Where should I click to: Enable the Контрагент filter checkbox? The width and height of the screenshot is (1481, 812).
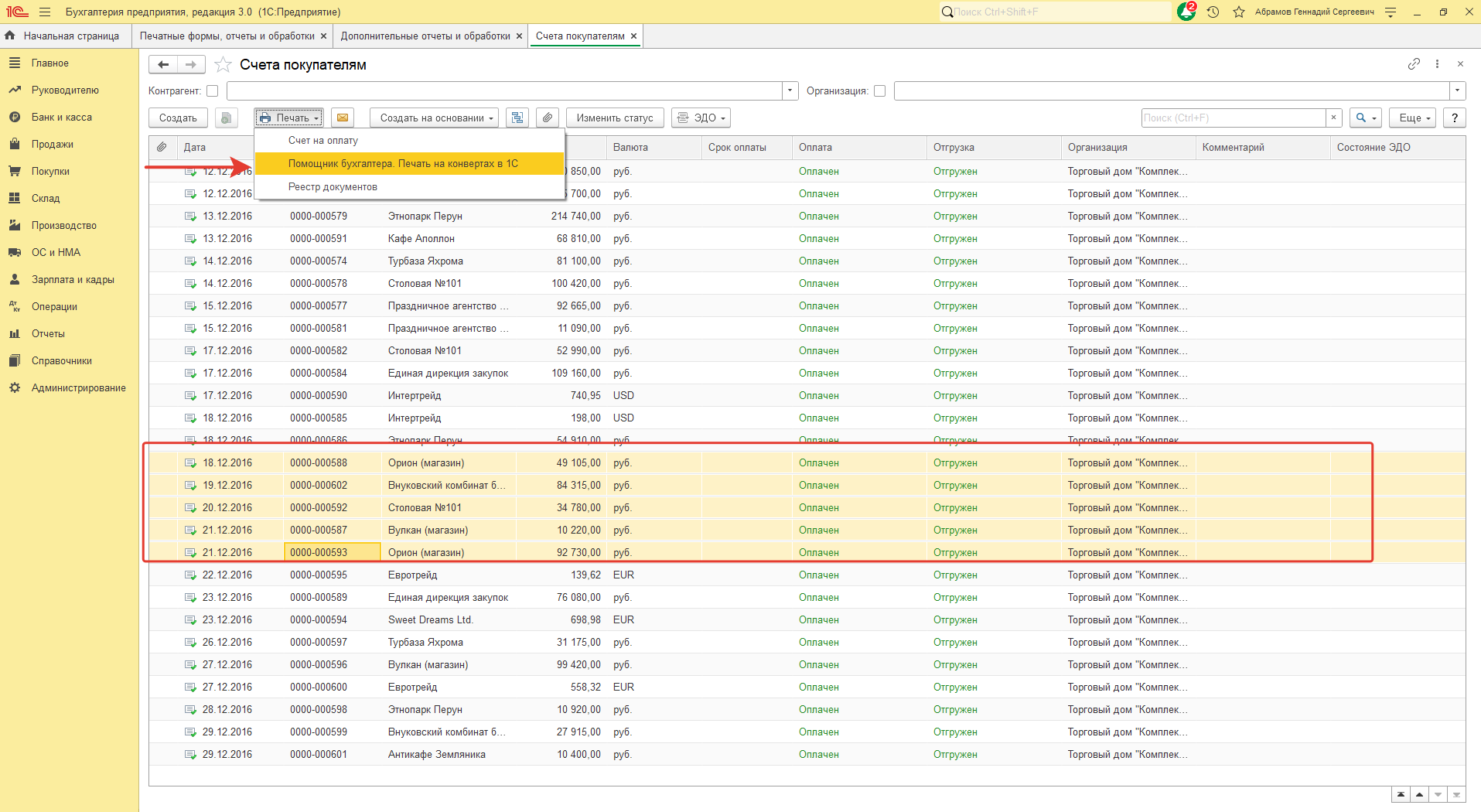(x=213, y=91)
